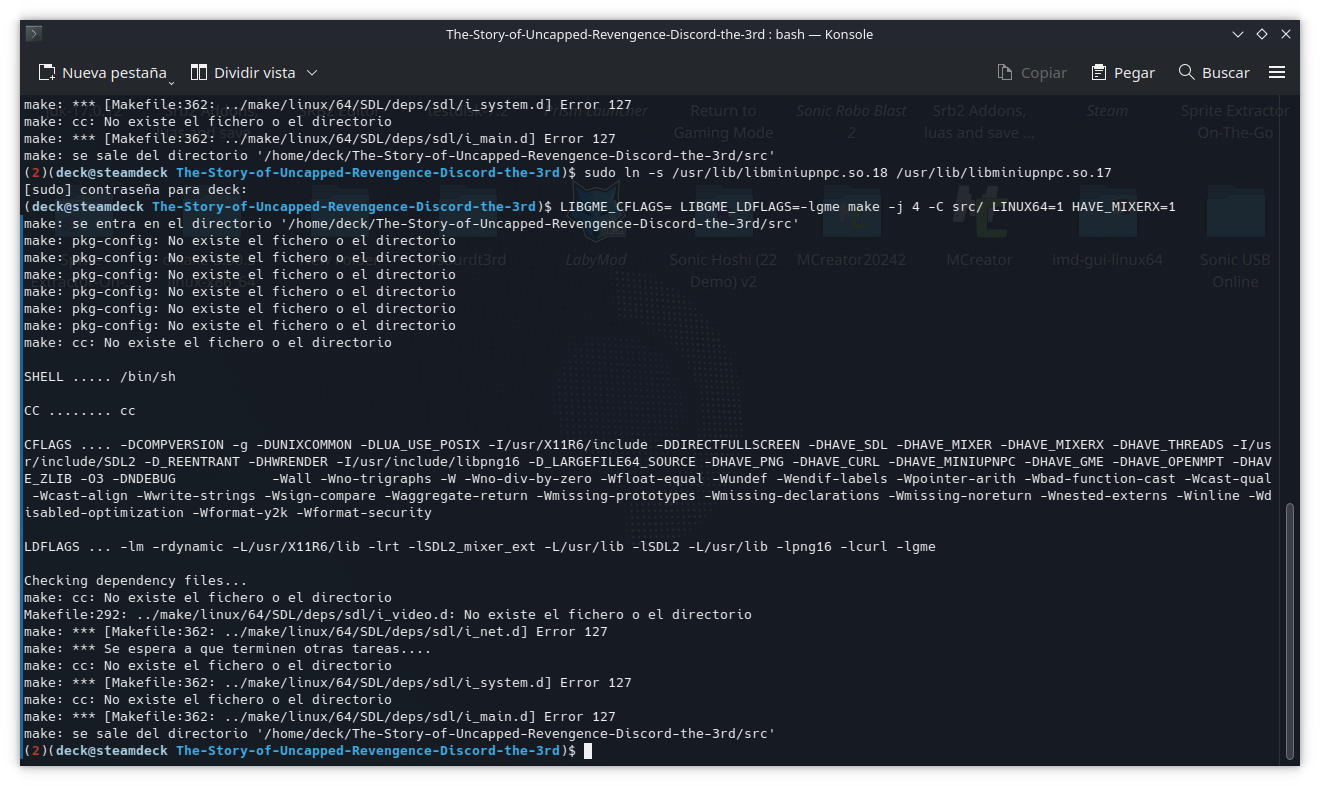
Task: Click the '[sudo] contraseña para deck:' line
Action: click(x=136, y=190)
